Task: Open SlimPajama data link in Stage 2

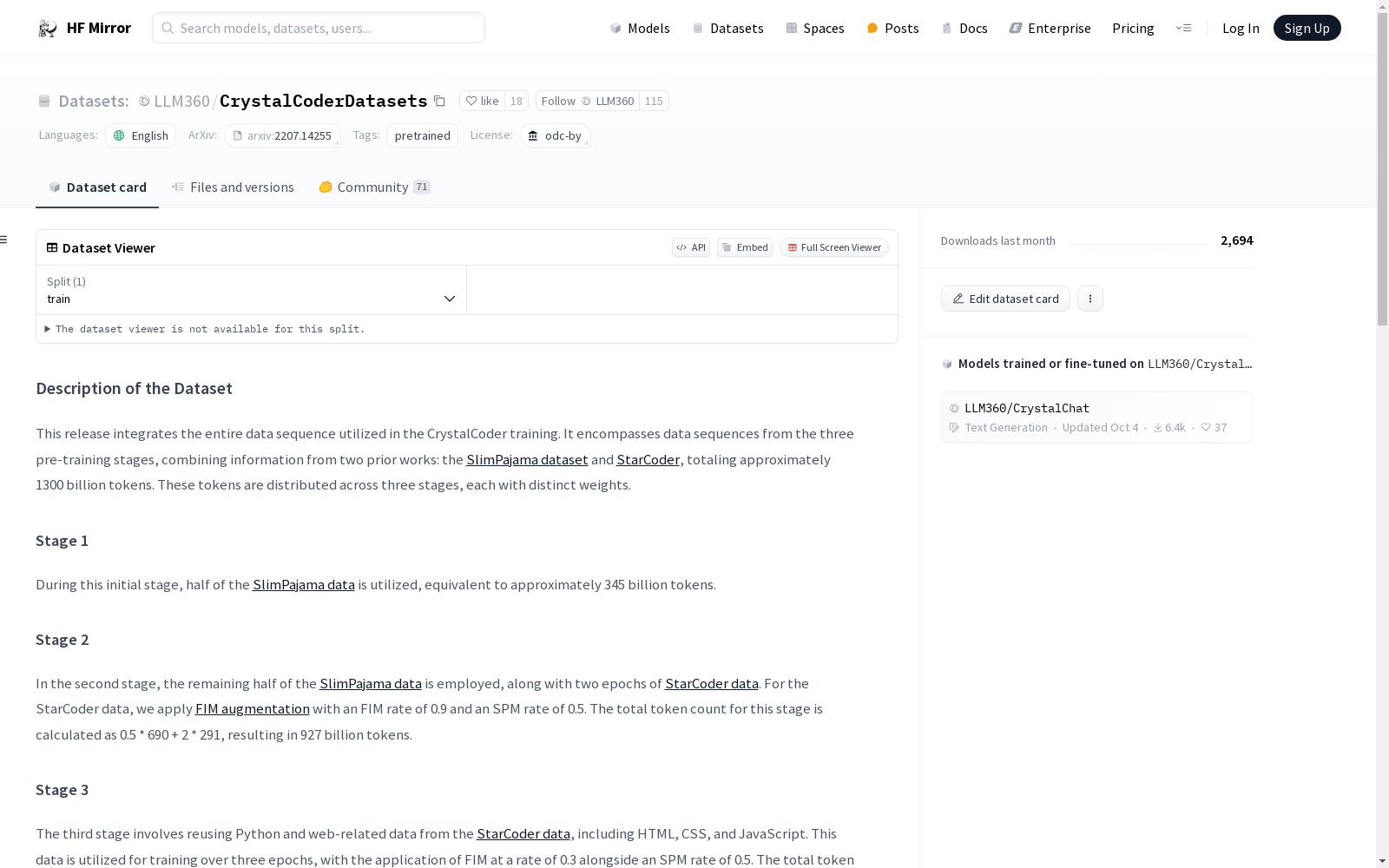Action: click(371, 684)
